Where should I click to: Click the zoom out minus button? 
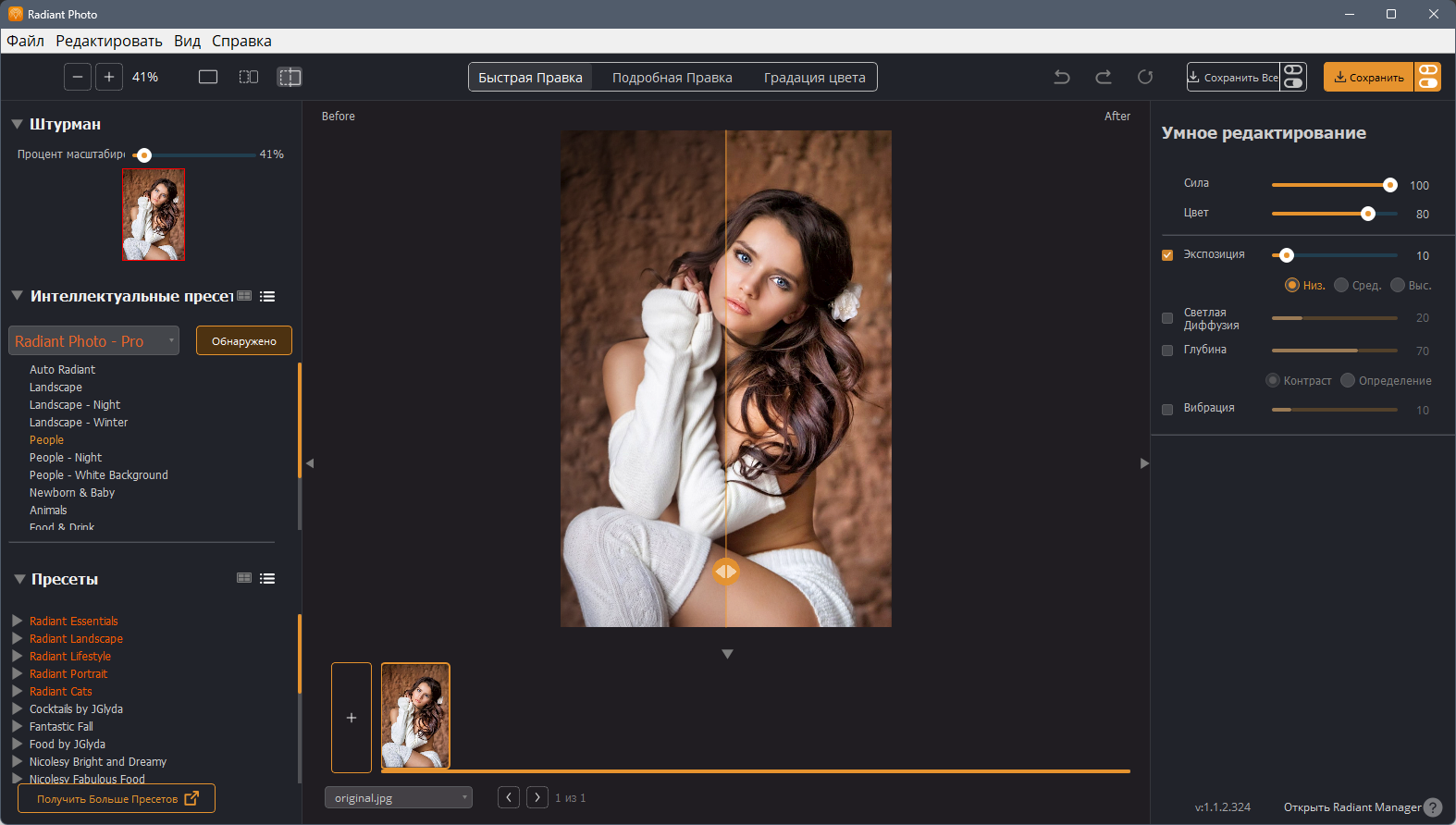pos(78,77)
